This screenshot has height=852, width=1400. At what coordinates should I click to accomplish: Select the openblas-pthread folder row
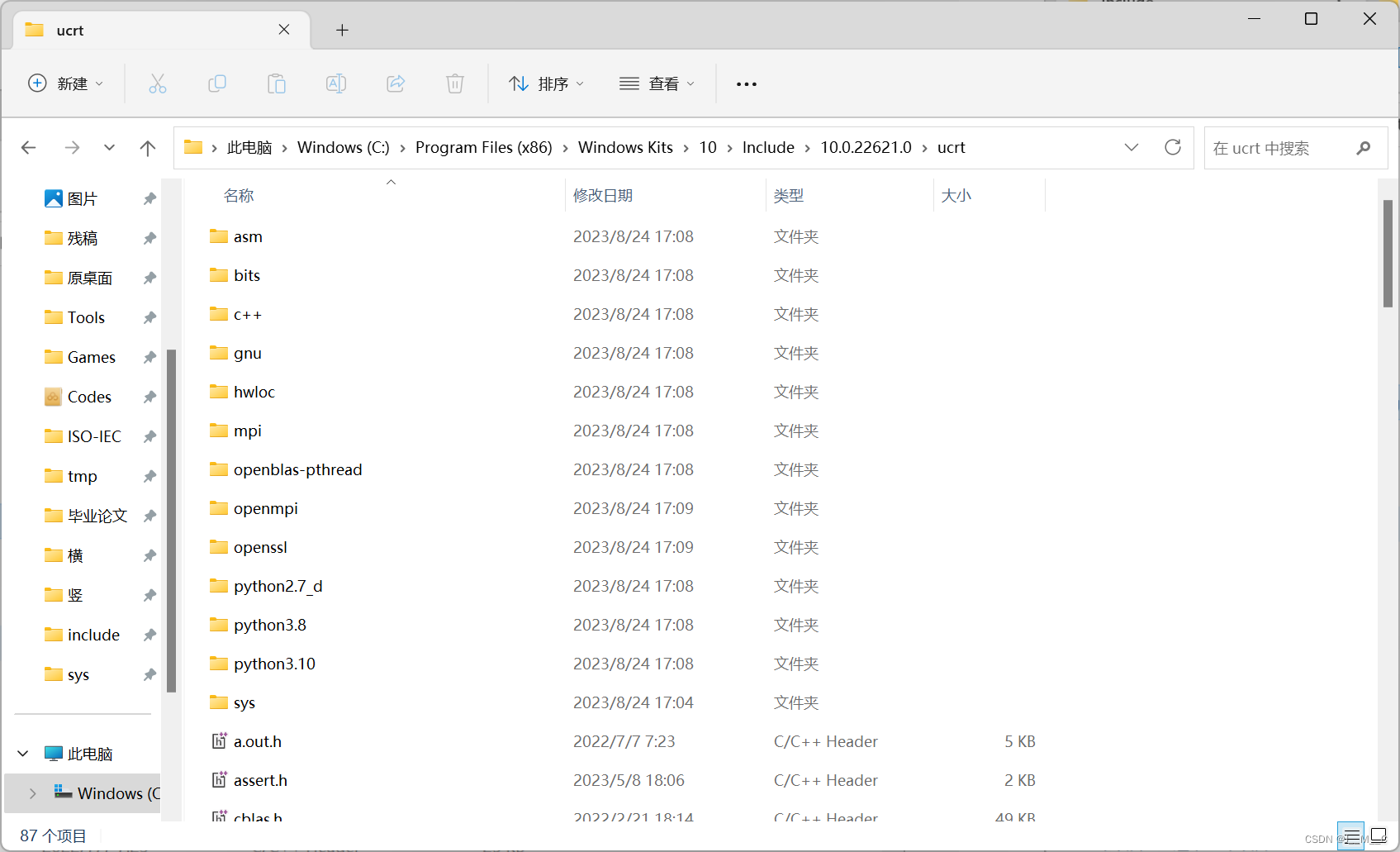pyautogui.click(x=624, y=469)
